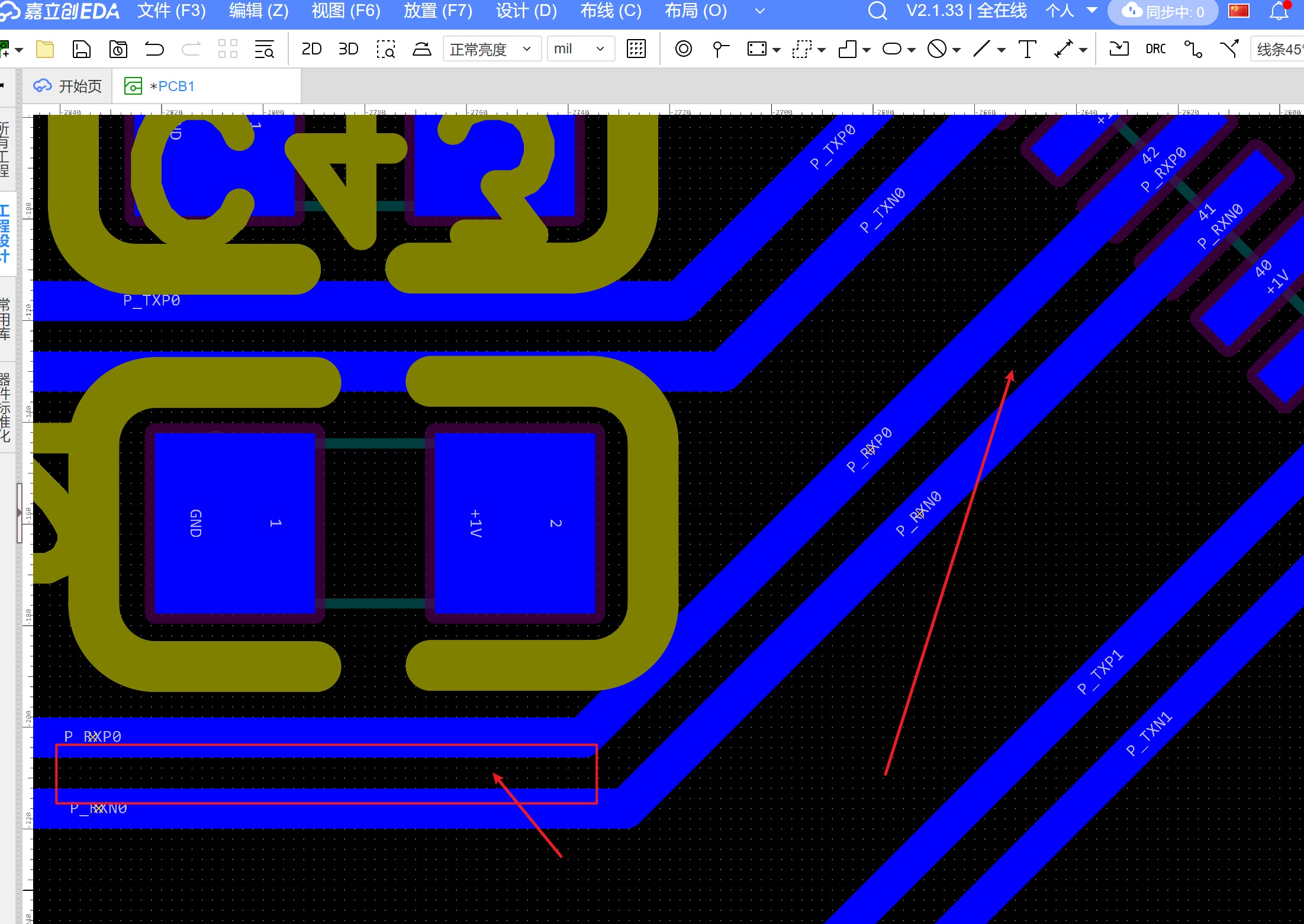The height and width of the screenshot is (924, 1304).
Task: Toggle the grid display icon
Action: (x=636, y=49)
